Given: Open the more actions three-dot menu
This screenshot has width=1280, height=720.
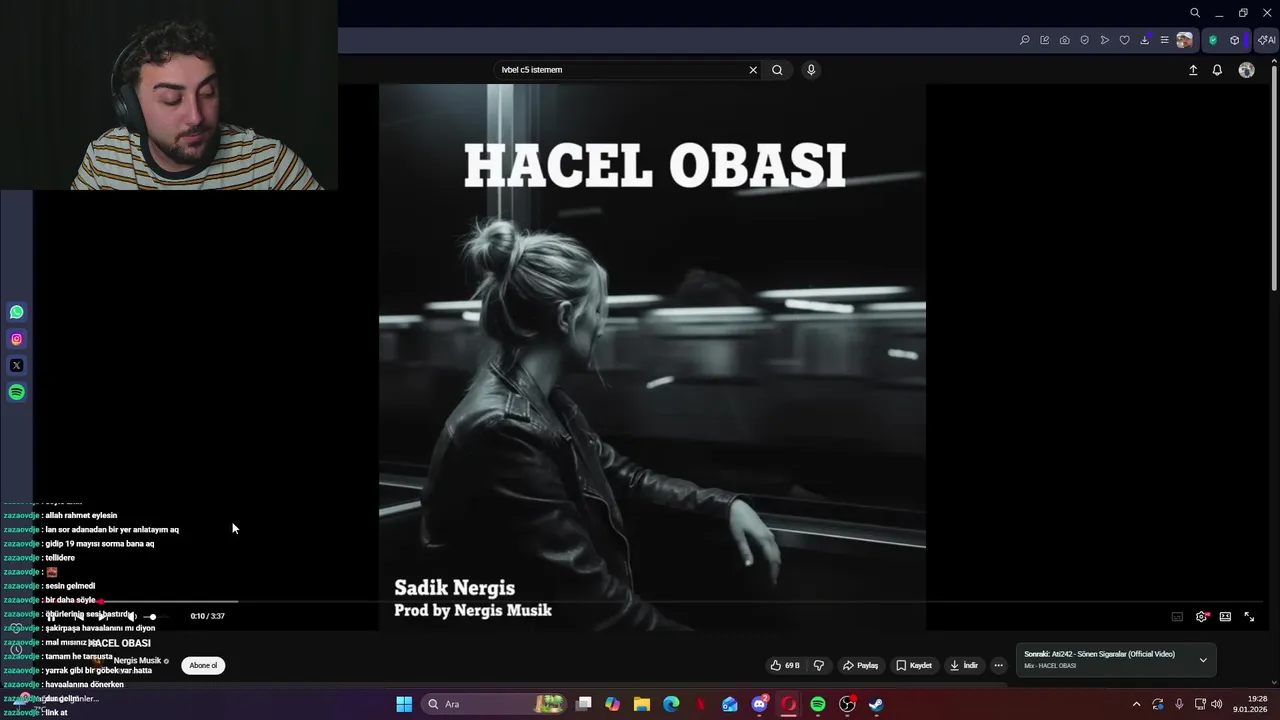Looking at the screenshot, I should point(998,665).
